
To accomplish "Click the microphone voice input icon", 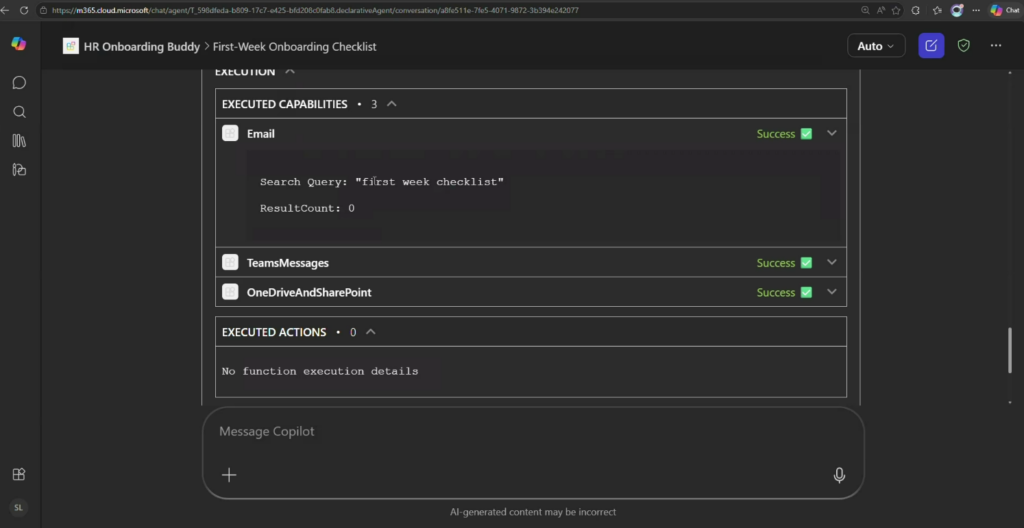I will click(x=839, y=475).
